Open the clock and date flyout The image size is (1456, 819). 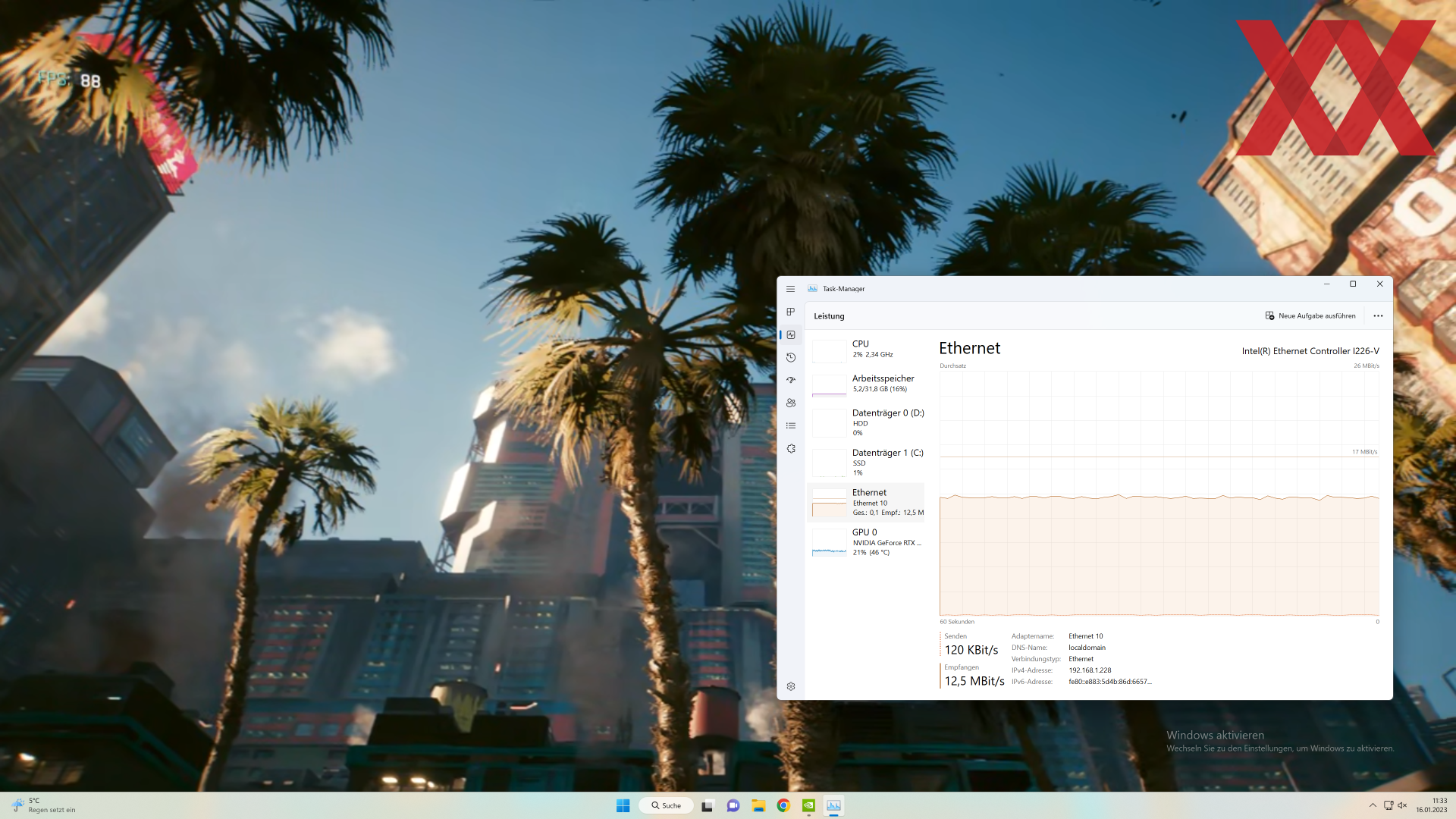tap(1431, 805)
